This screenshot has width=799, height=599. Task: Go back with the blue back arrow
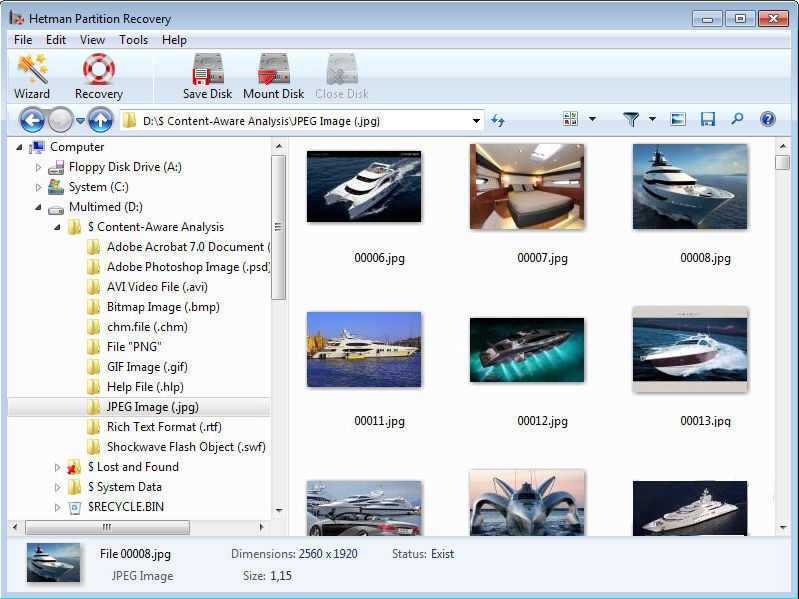click(x=33, y=121)
